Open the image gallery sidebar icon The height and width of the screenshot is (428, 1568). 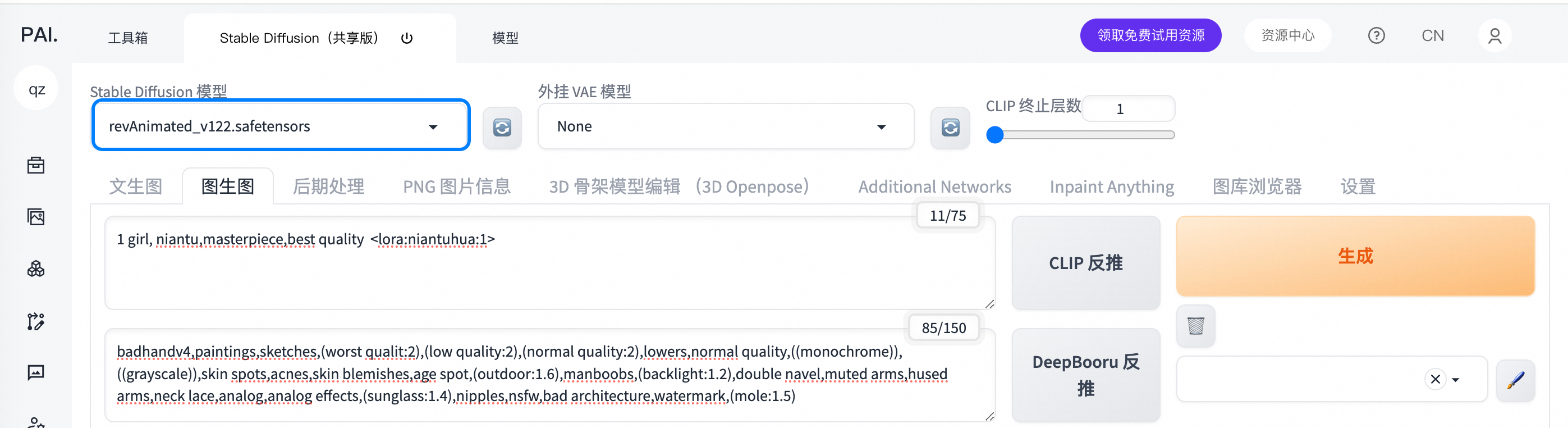(x=36, y=217)
